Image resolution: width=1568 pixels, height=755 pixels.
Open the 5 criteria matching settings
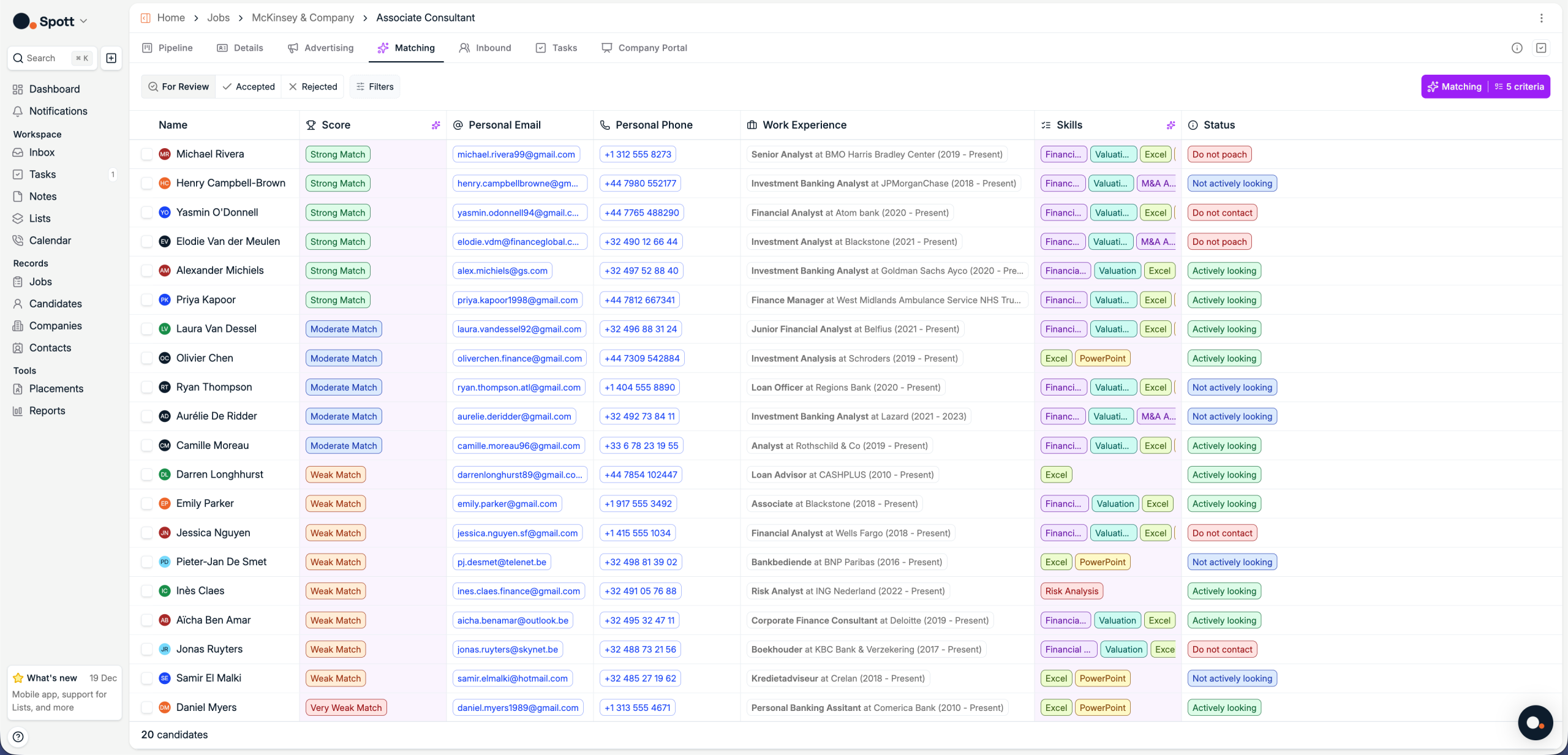click(x=1519, y=86)
